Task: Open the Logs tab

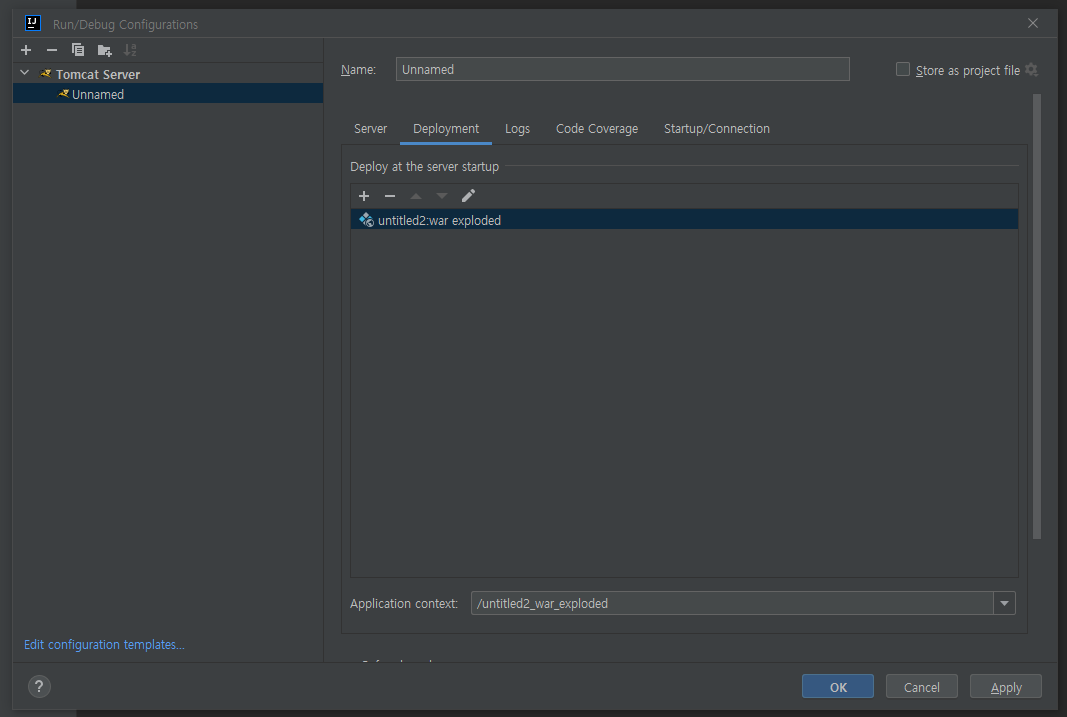Action: pos(517,129)
